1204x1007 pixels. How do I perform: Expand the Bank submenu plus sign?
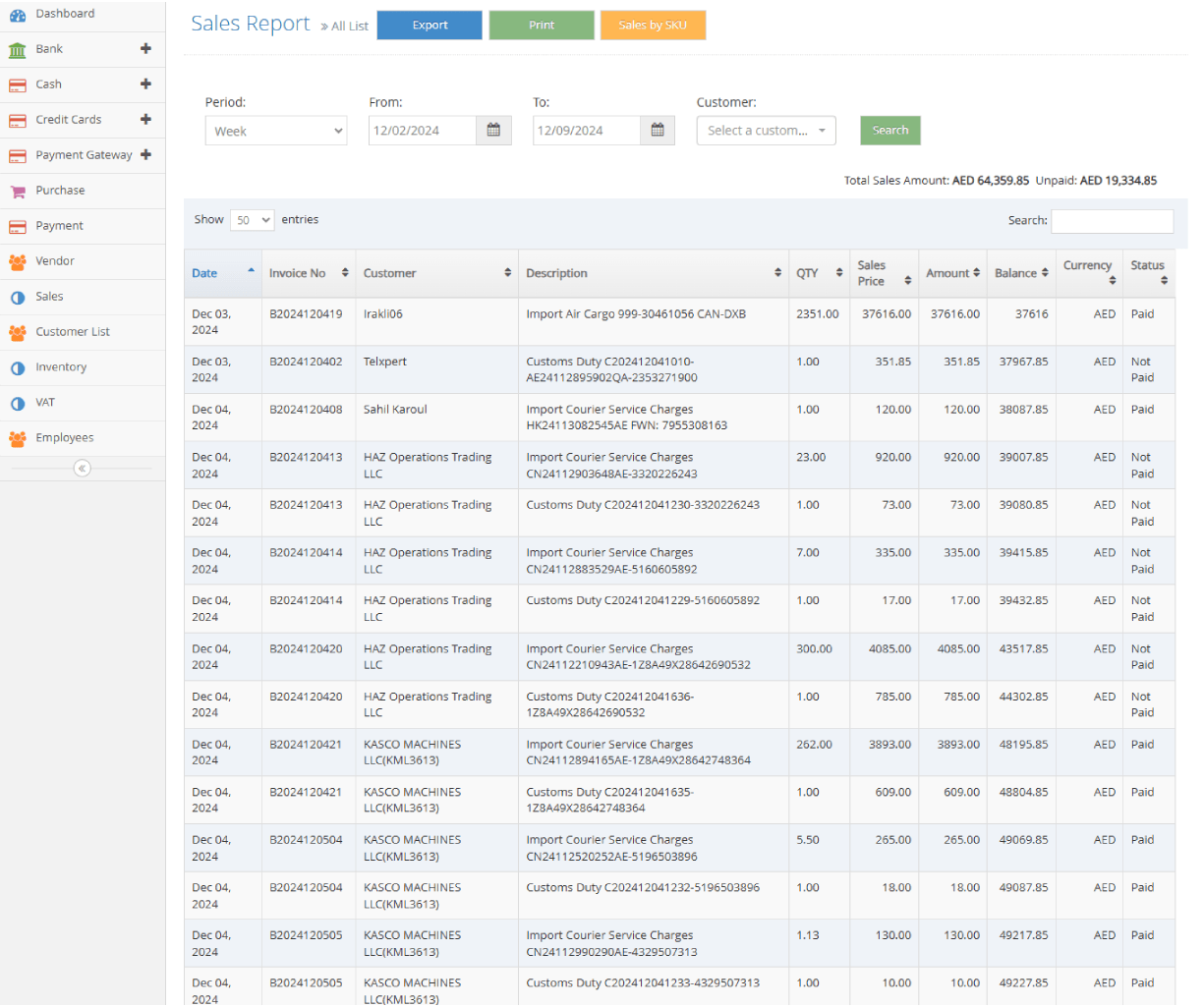click(x=145, y=49)
